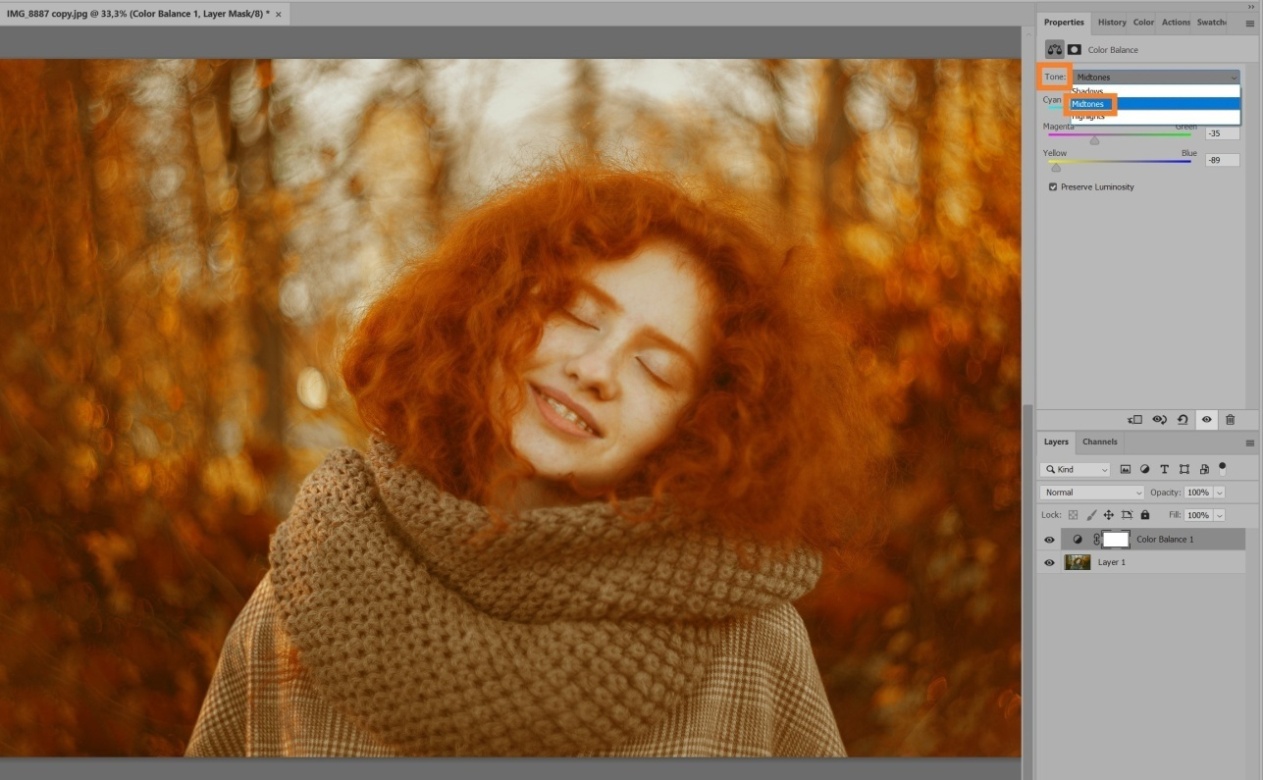1263x780 pixels.
Task: Select the IMG_8887 copy.jpg document tab
Action: coord(137,14)
